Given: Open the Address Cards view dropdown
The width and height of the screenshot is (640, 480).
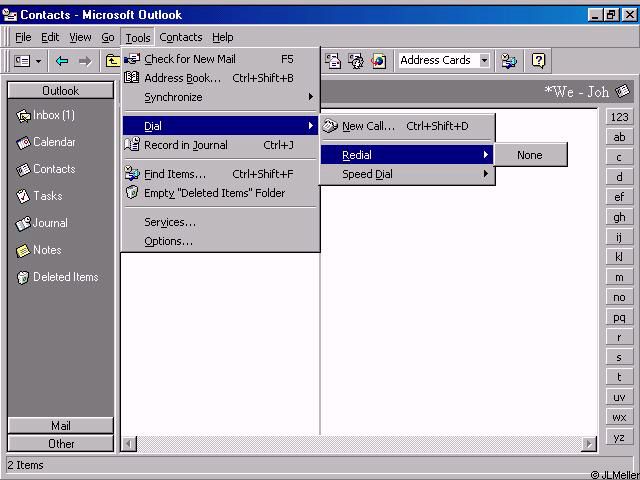Looking at the screenshot, I should click(x=484, y=61).
